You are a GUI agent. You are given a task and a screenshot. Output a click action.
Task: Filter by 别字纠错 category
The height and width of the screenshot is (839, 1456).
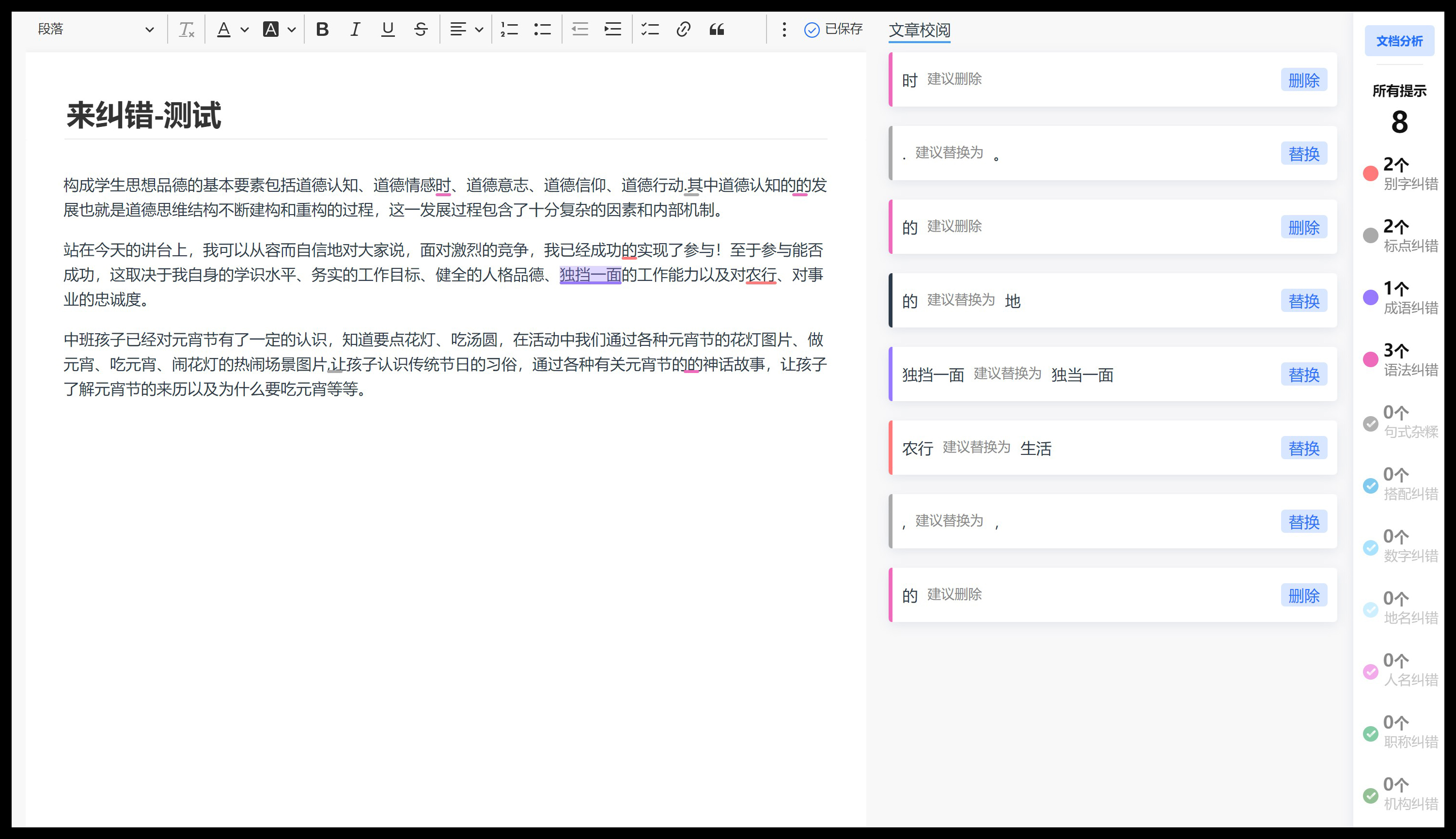(1401, 173)
